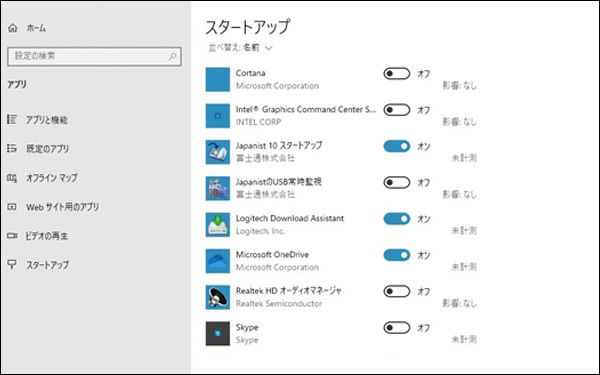Viewport: 600px width, 375px height.
Task: Turn on the Skype startup toggle
Action: (x=397, y=328)
